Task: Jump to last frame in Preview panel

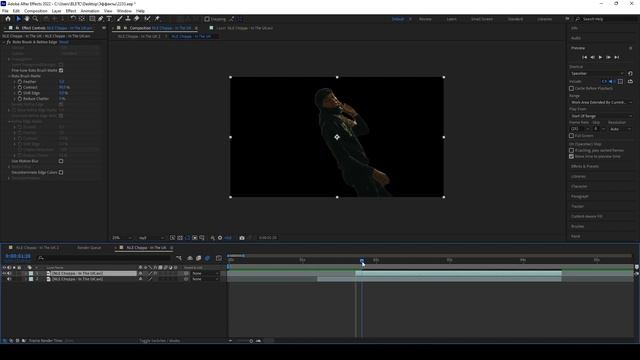Action: [617, 58]
